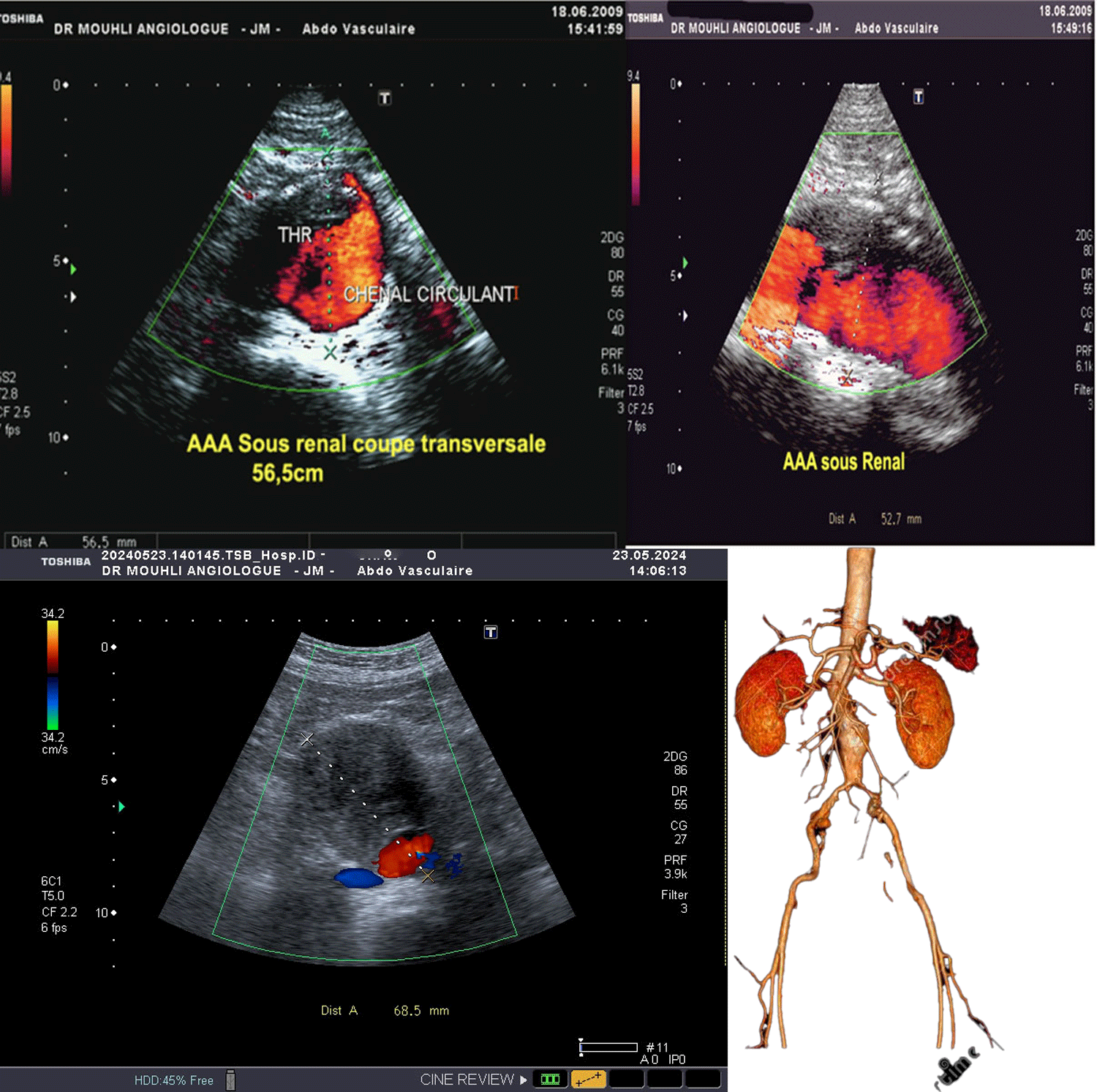Click the green focus arrow at 5 cm depth
Image resolution: width=1097 pixels, height=1092 pixels.
click(121, 807)
